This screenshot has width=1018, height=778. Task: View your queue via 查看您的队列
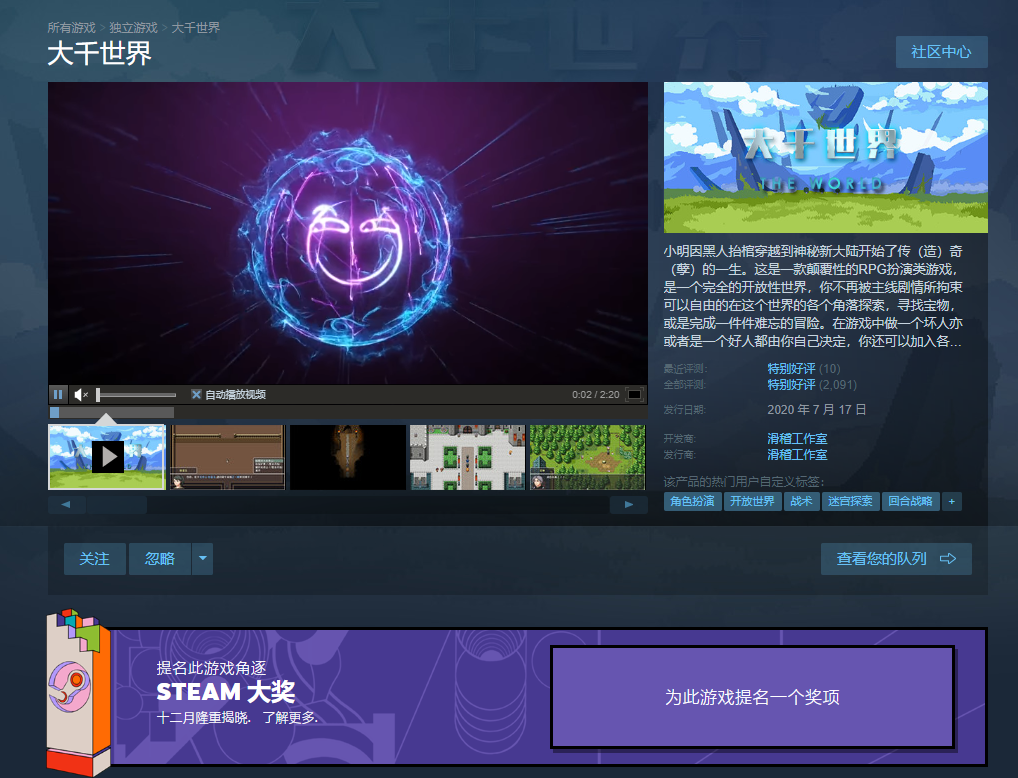896,559
